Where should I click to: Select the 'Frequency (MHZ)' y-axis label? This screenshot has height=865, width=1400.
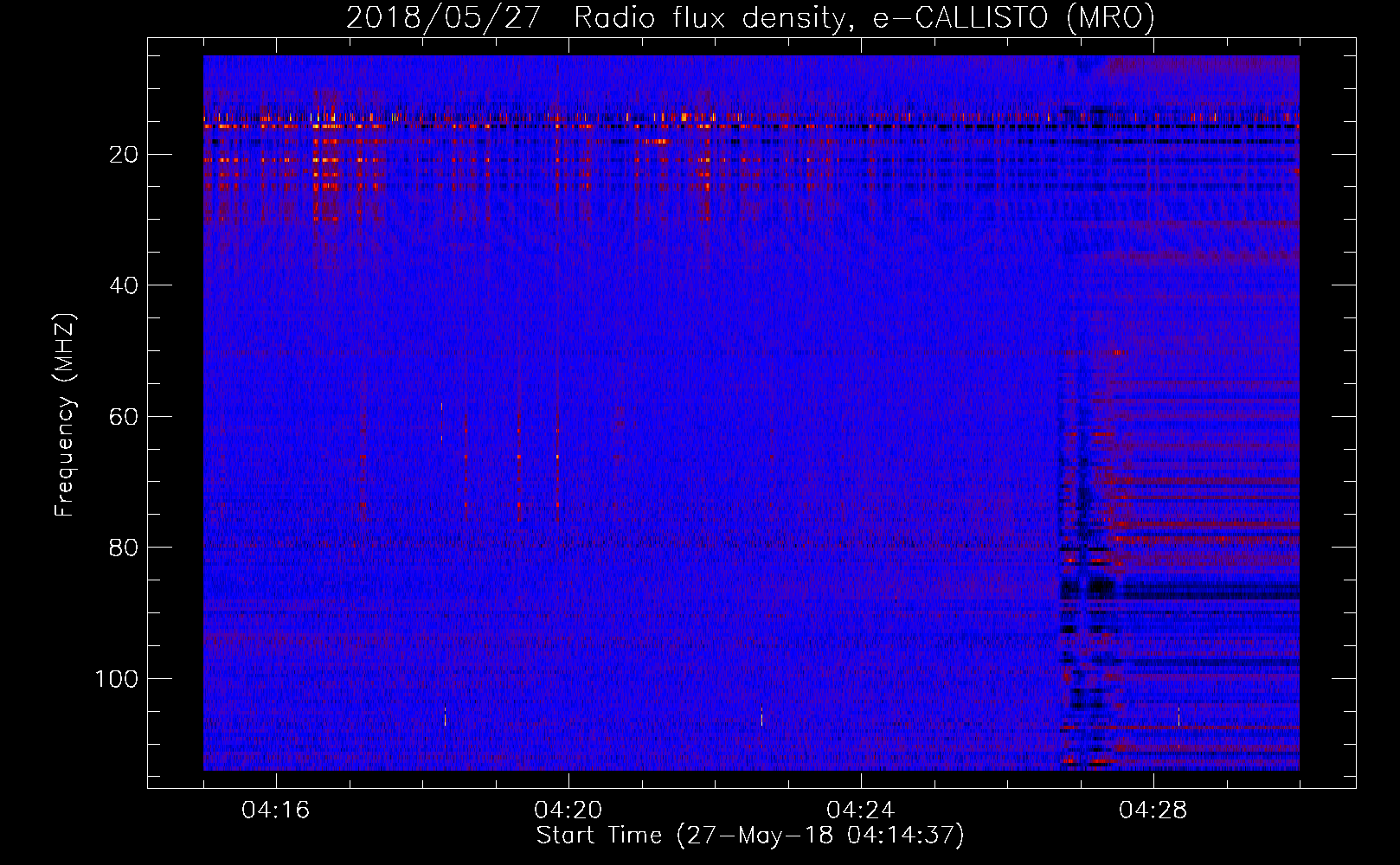tap(65, 414)
